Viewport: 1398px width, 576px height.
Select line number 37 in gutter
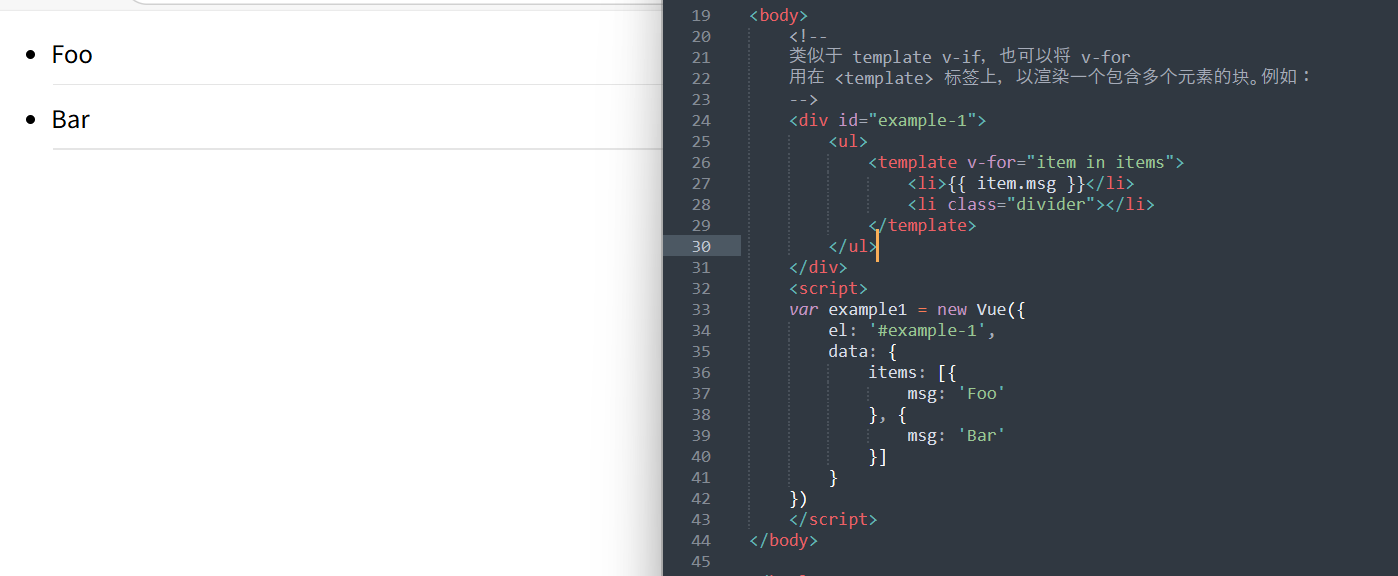coord(701,393)
